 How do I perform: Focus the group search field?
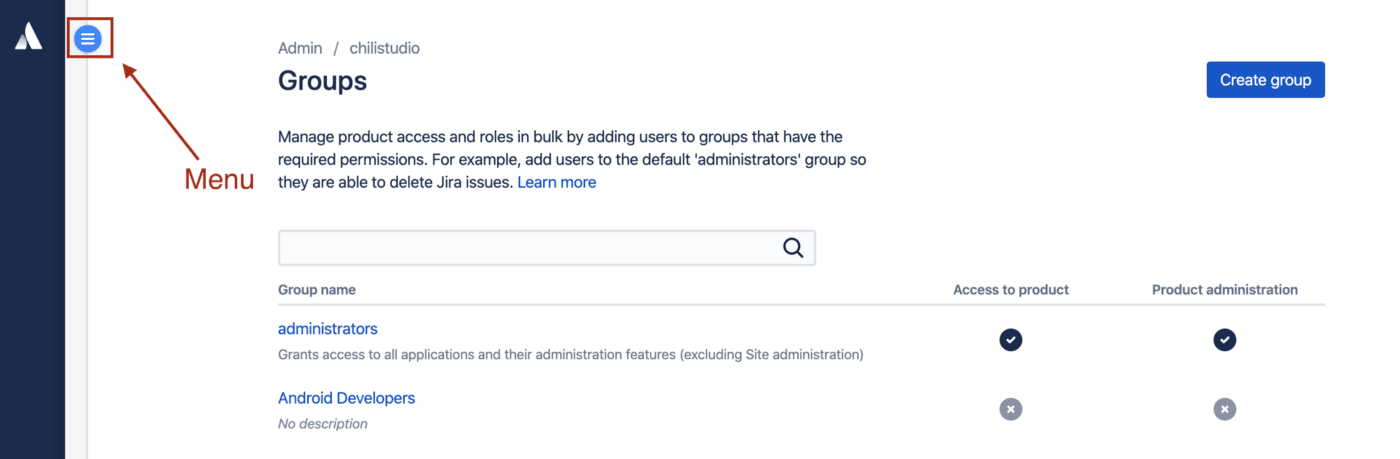[x=547, y=248]
